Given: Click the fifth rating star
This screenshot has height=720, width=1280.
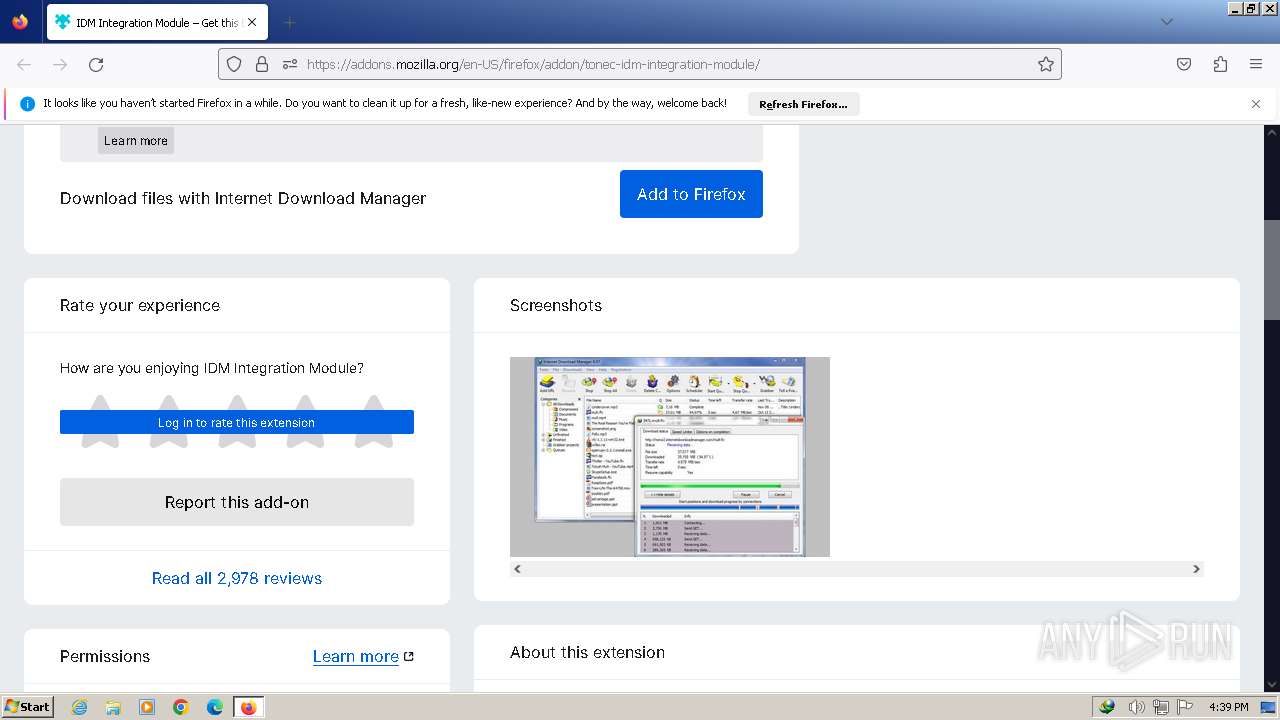Looking at the screenshot, I should point(373,421).
